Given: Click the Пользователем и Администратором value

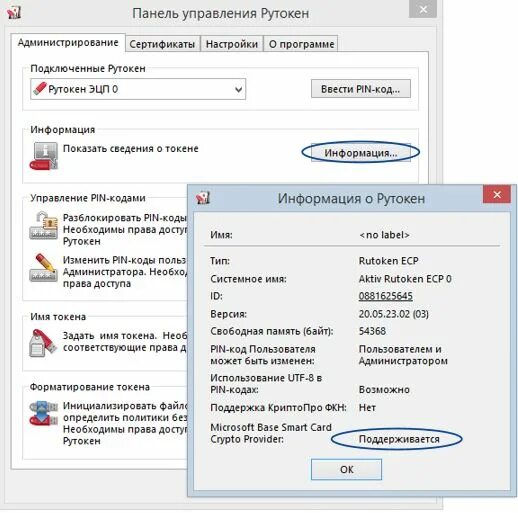Looking at the screenshot, I should pyautogui.click(x=403, y=355).
